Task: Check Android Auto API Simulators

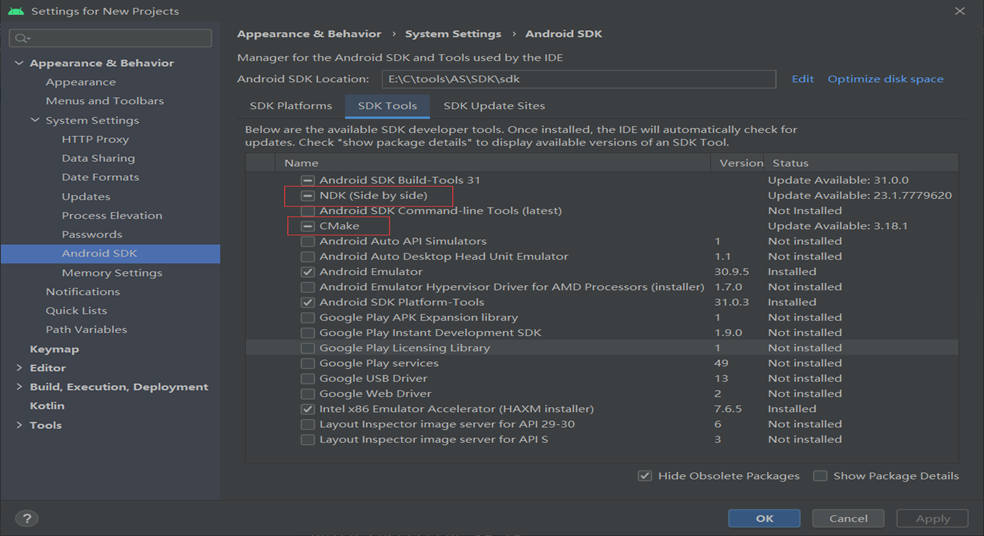Action: click(x=308, y=241)
